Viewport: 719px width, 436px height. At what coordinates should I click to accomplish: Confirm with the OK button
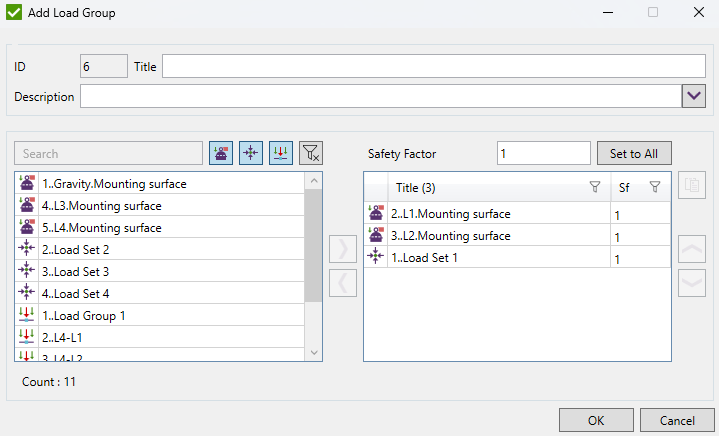point(596,420)
